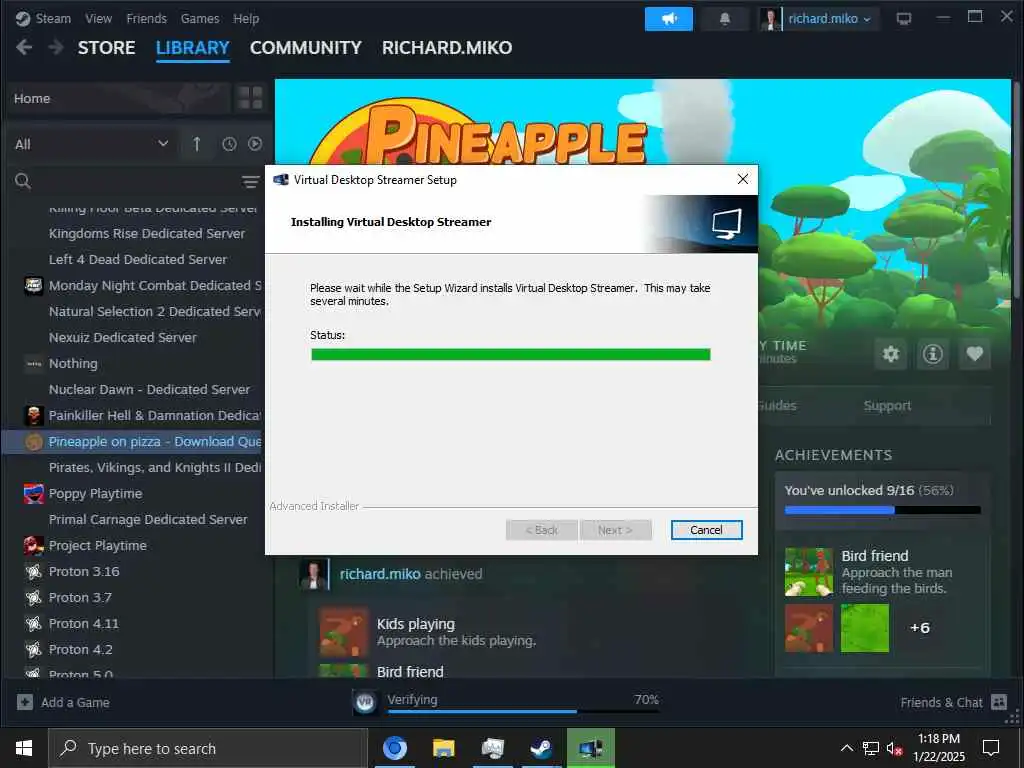This screenshot has height=768, width=1024.
Task: Open ACHIEVEMENTS section header
Action: pos(833,455)
